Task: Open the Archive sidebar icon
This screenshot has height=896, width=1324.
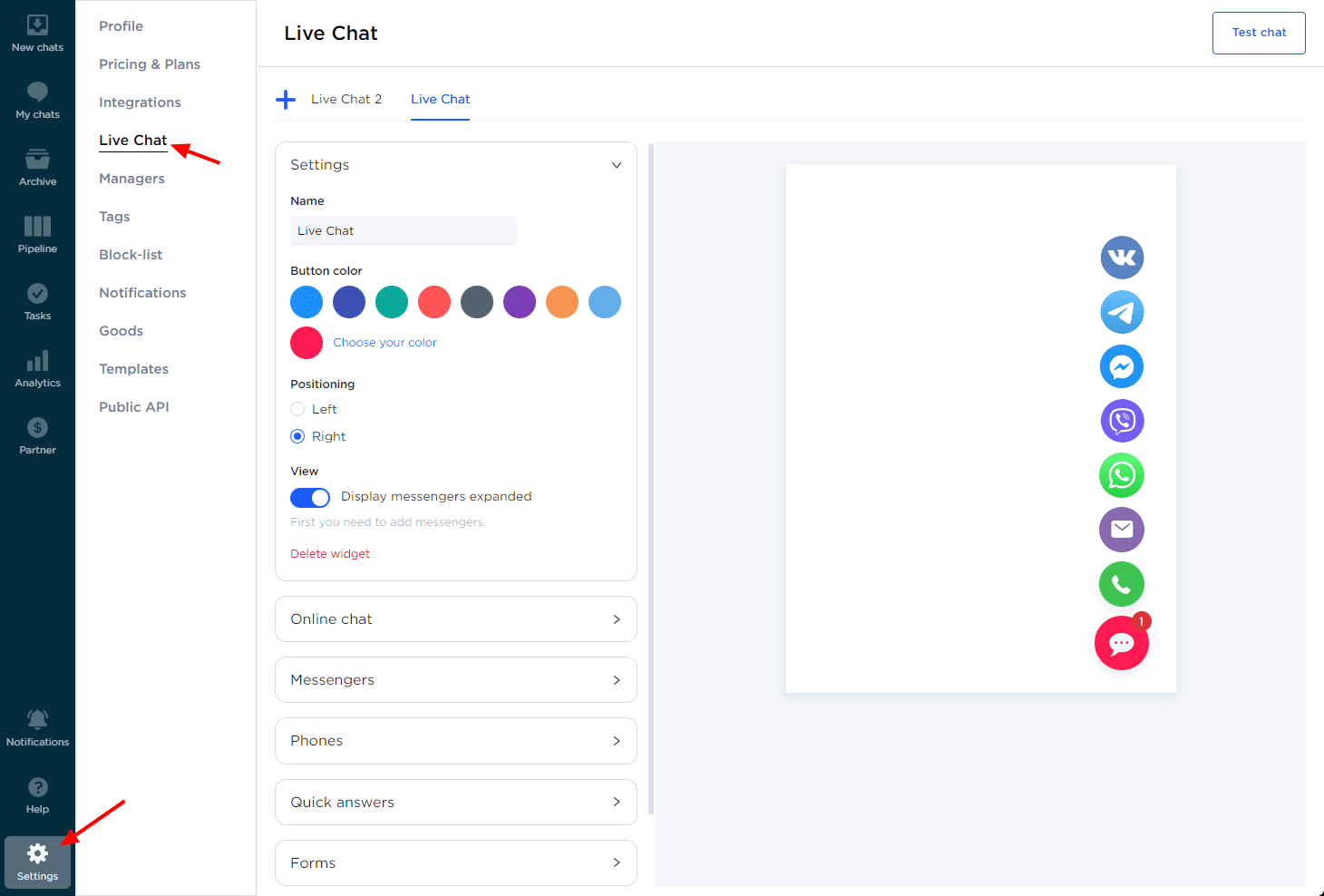Action: [x=37, y=167]
